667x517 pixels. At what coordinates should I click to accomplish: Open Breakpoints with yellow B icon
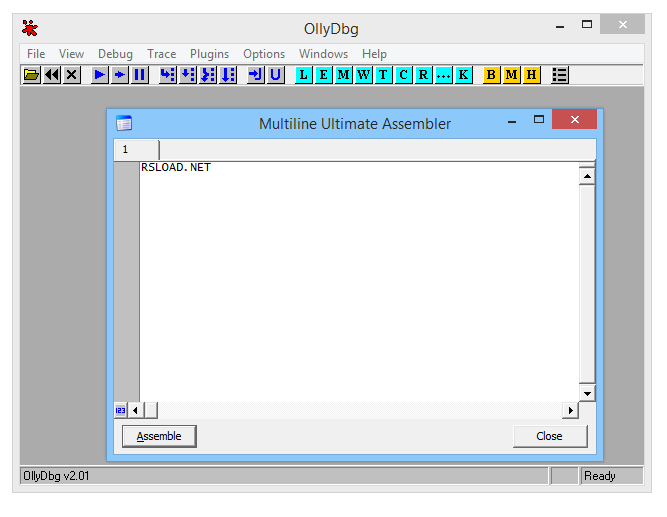pos(491,75)
